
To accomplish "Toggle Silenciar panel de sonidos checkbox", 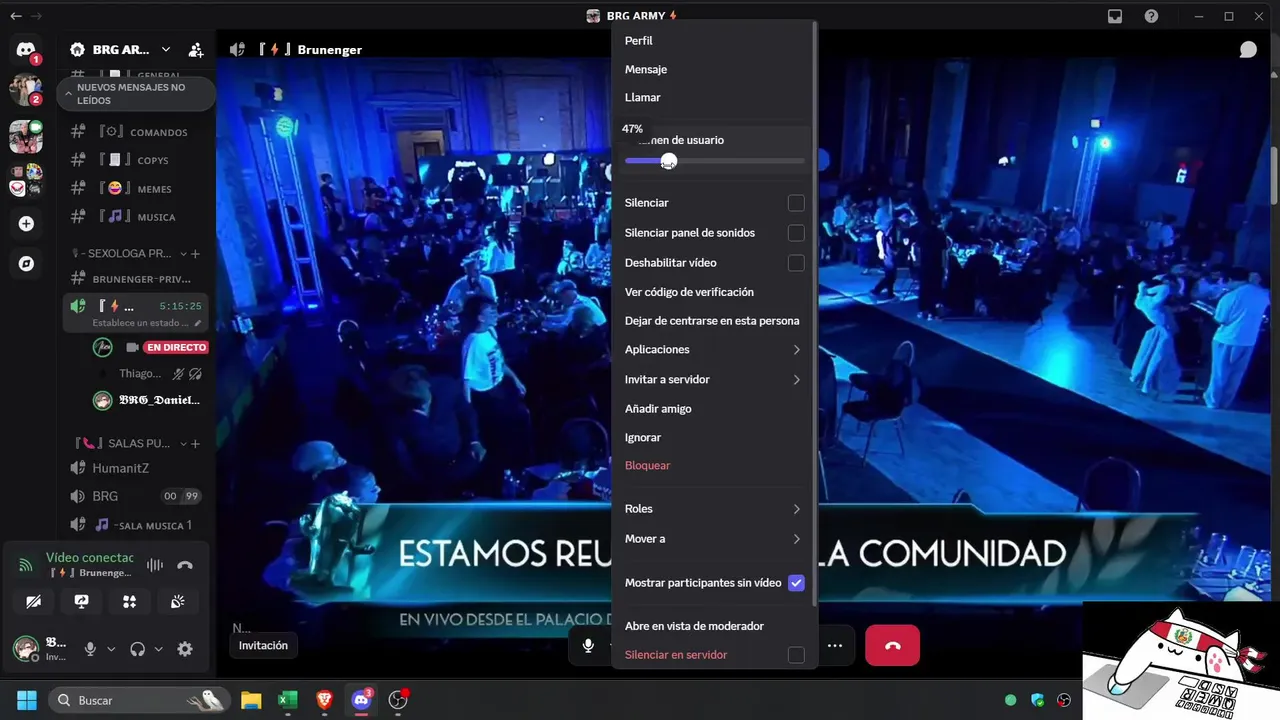I will 796,233.
